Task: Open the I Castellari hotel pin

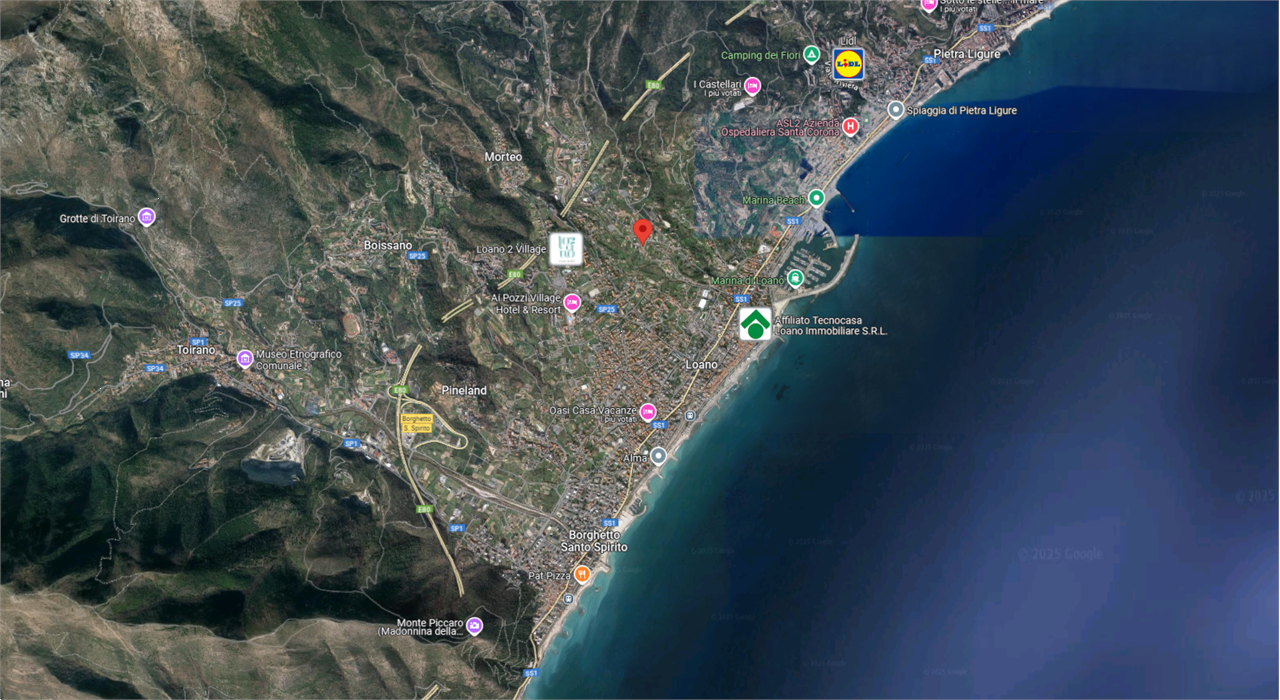Action: [752, 86]
